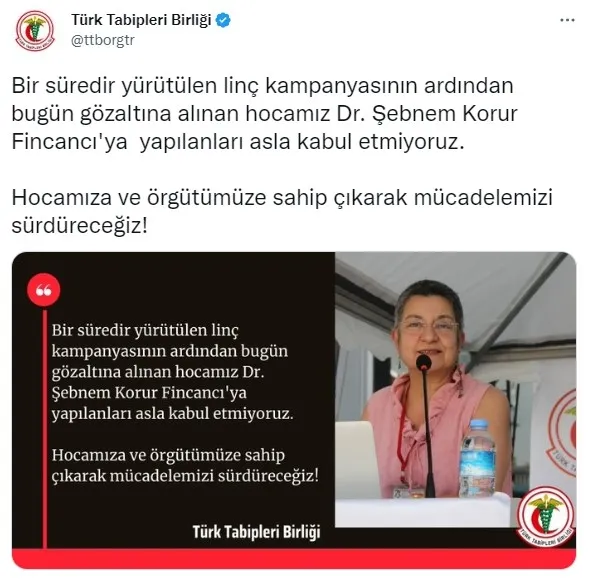Click the partial TTB banner logo behind speaker
Viewport: 592px width, 579px height.
pyautogui.click(x=562, y=432)
